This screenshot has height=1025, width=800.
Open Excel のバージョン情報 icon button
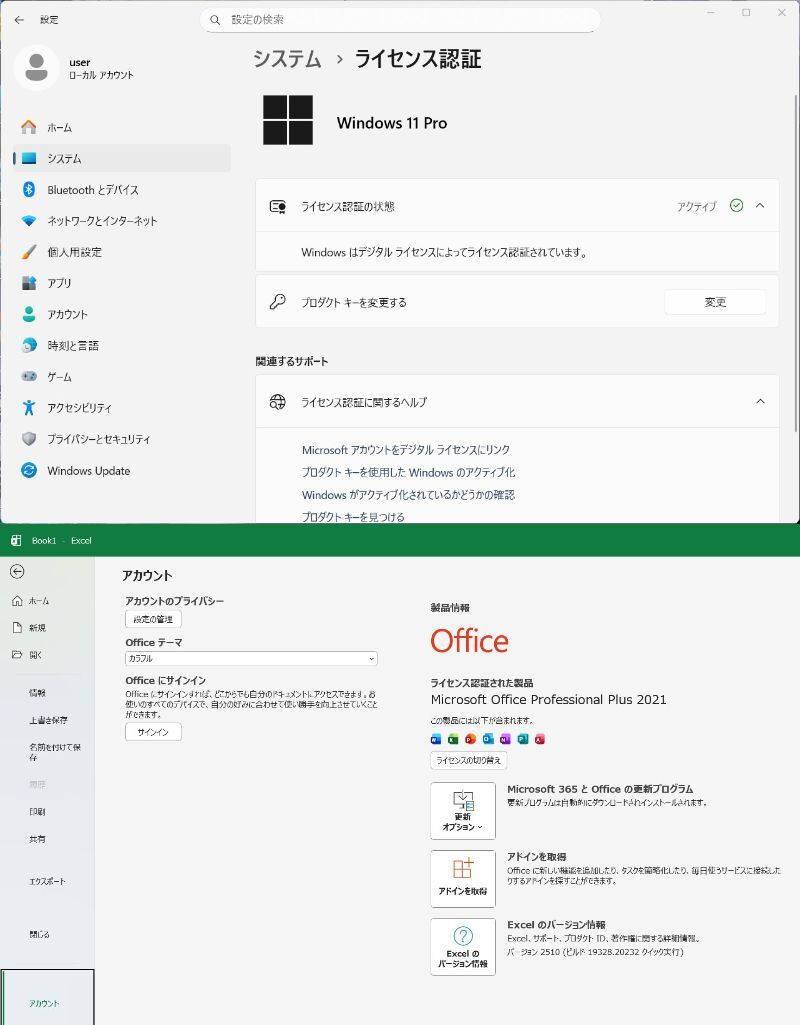(462, 946)
